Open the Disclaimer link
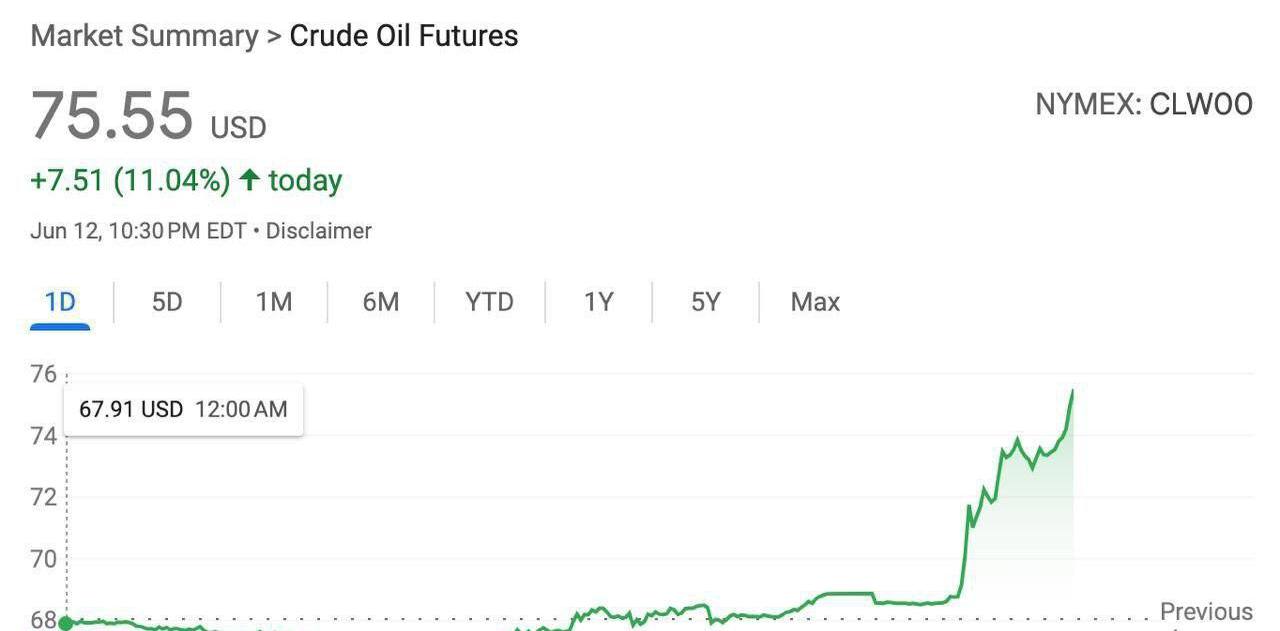The image size is (1280, 631). point(319,231)
